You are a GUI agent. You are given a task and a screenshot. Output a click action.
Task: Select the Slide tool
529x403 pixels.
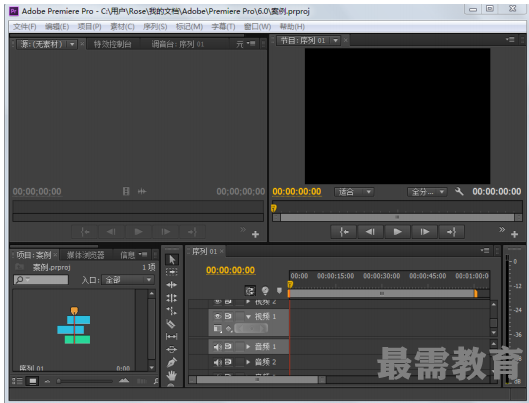[x=172, y=349]
